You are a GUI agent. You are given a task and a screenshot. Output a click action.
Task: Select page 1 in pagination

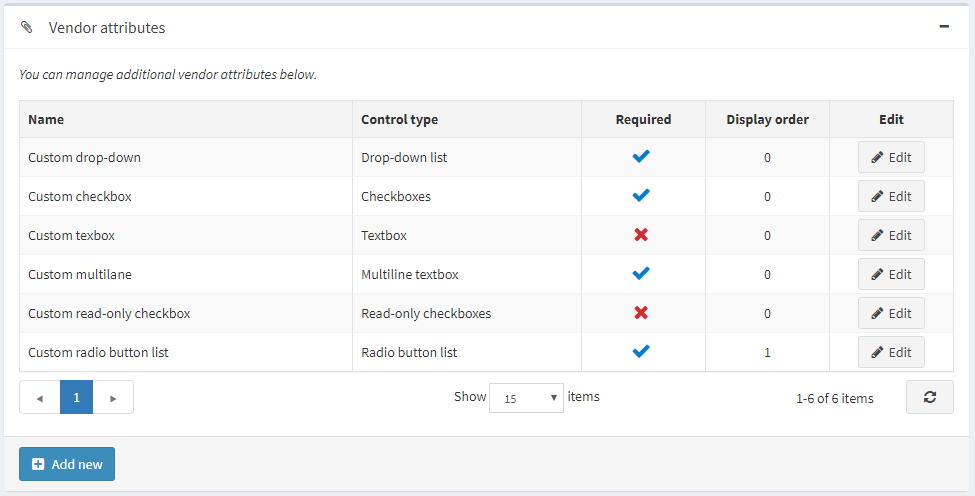(x=76, y=398)
